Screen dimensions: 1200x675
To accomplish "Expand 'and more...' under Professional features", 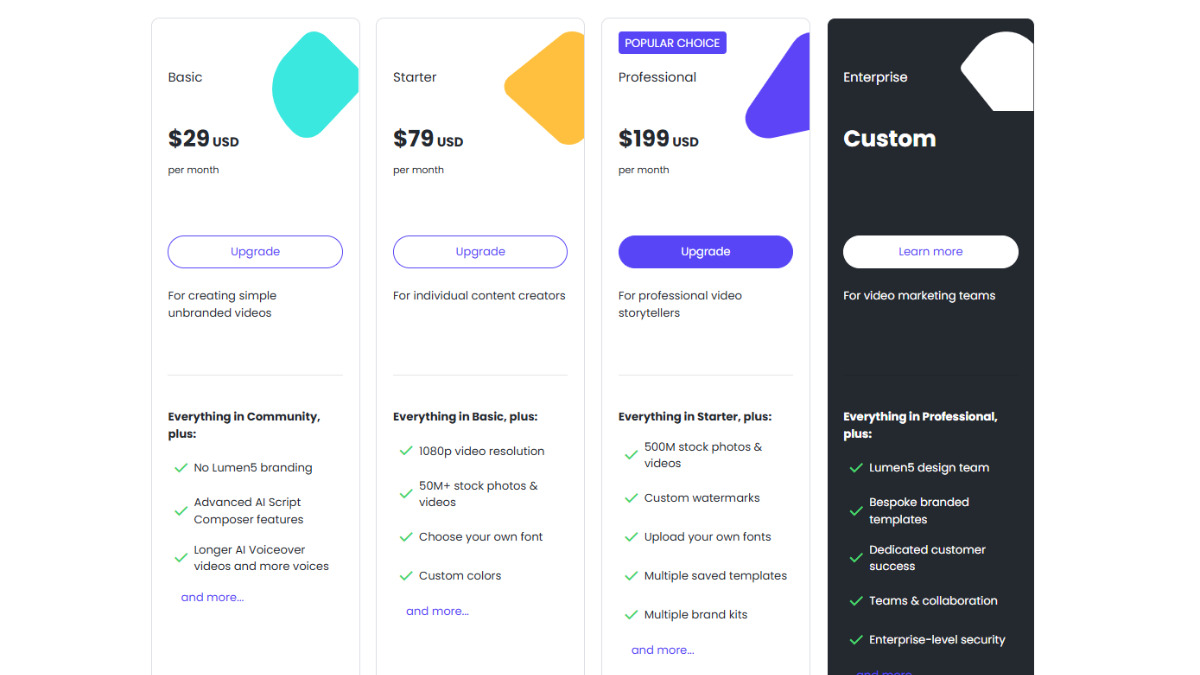I will tap(662, 650).
